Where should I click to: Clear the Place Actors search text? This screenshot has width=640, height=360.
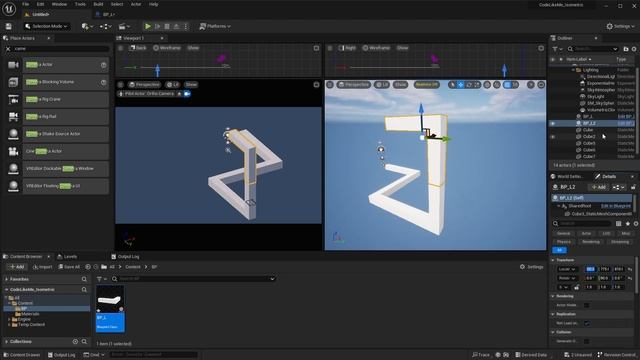coord(8,49)
